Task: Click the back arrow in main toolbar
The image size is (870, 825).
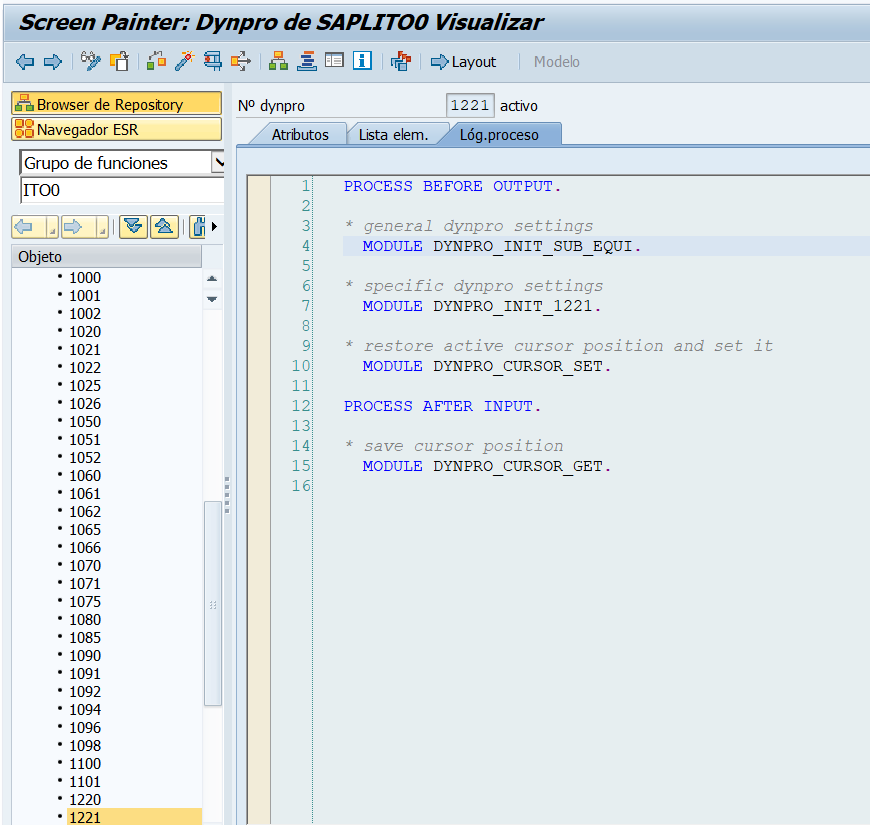Action: coord(25,62)
